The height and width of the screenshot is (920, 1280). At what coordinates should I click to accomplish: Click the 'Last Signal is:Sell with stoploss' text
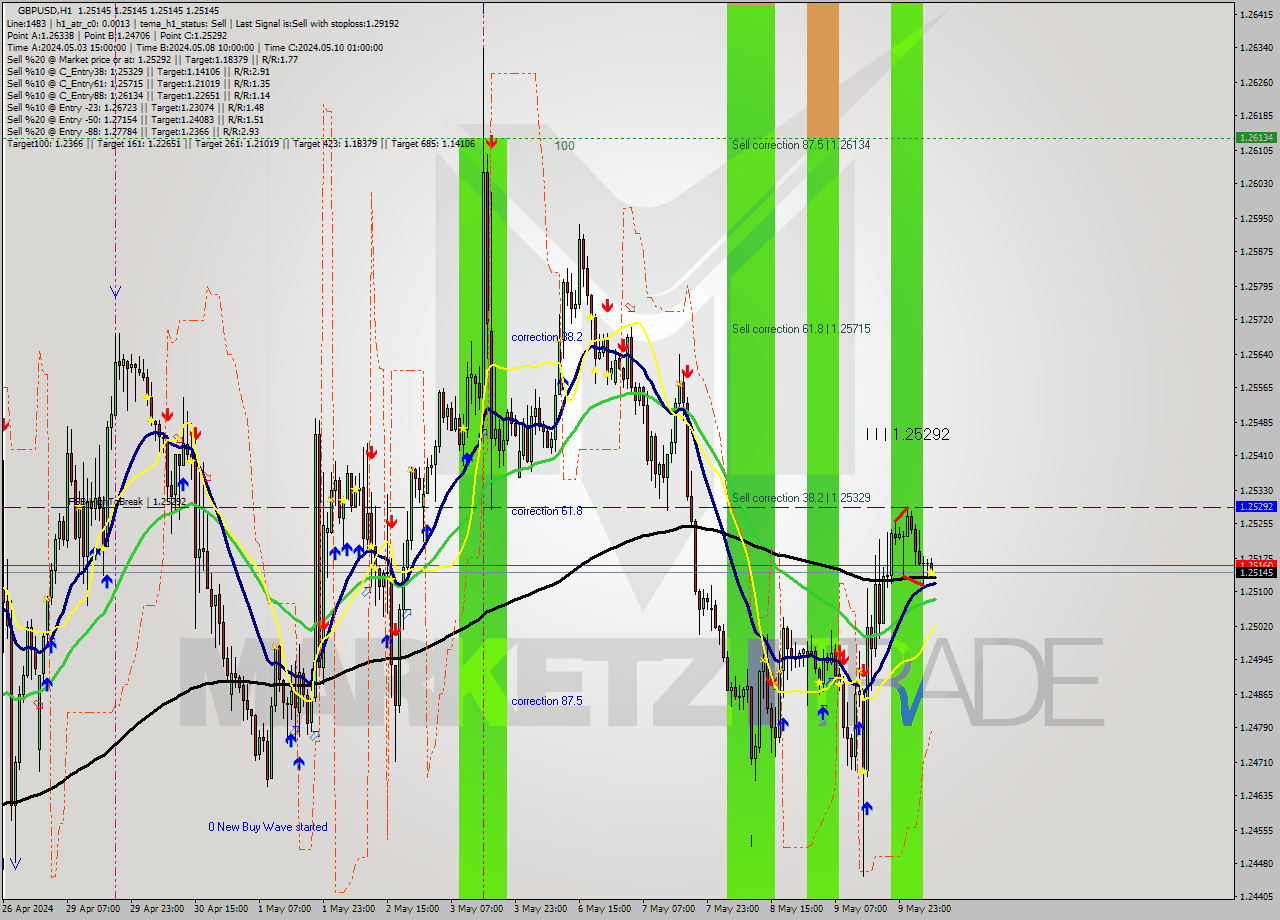coord(315,22)
